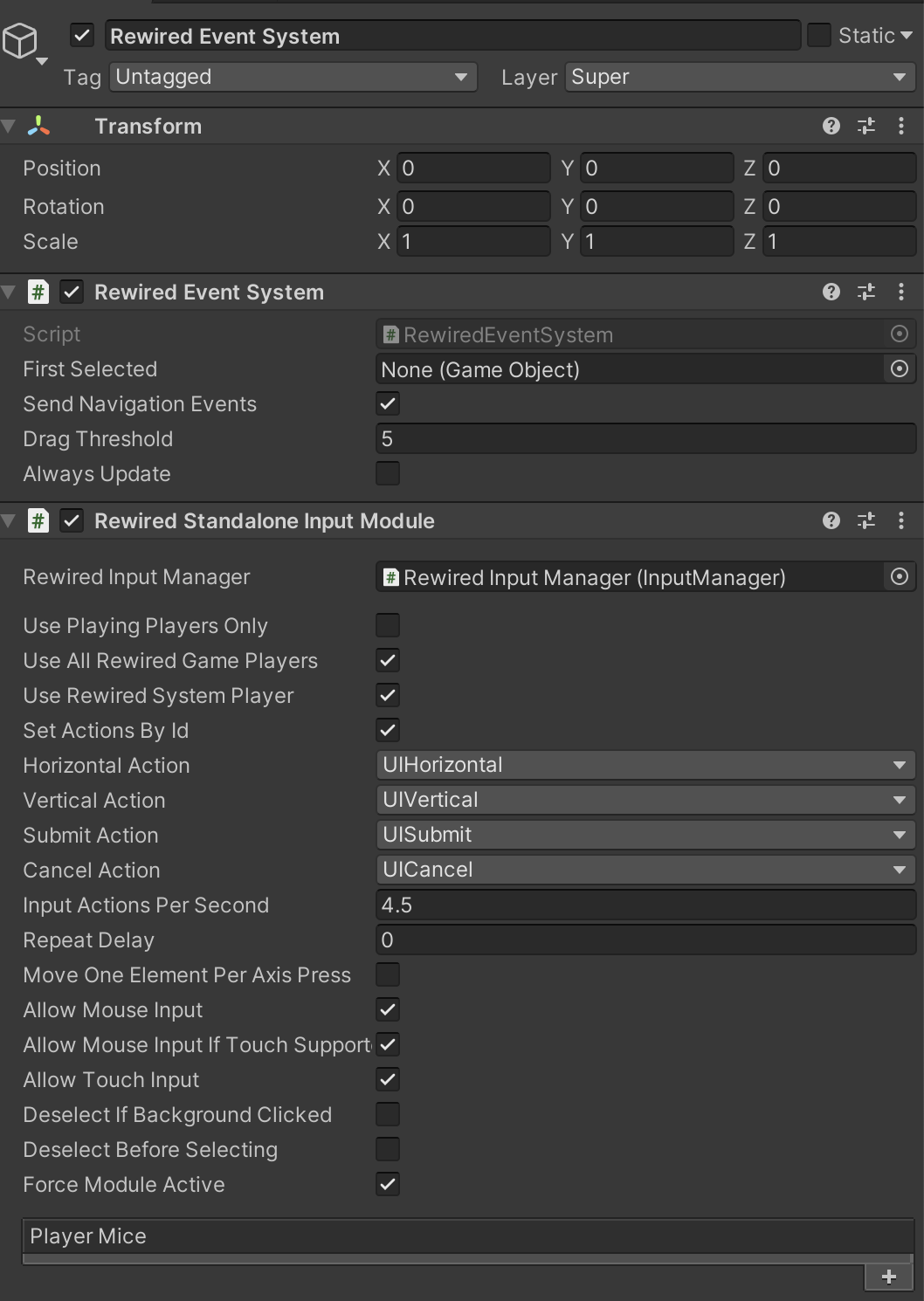
Task: Open Transform component help reference
Action: pyautogui.click(x=831, y=126)
